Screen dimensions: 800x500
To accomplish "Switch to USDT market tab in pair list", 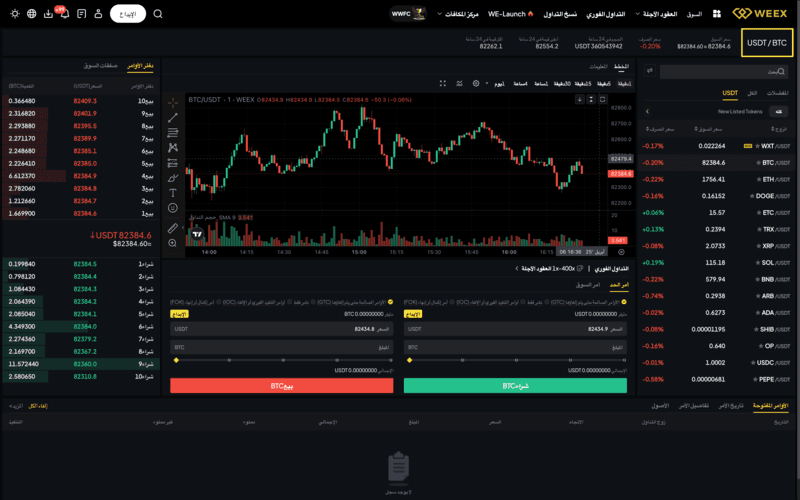I will (x=730, y=93).
